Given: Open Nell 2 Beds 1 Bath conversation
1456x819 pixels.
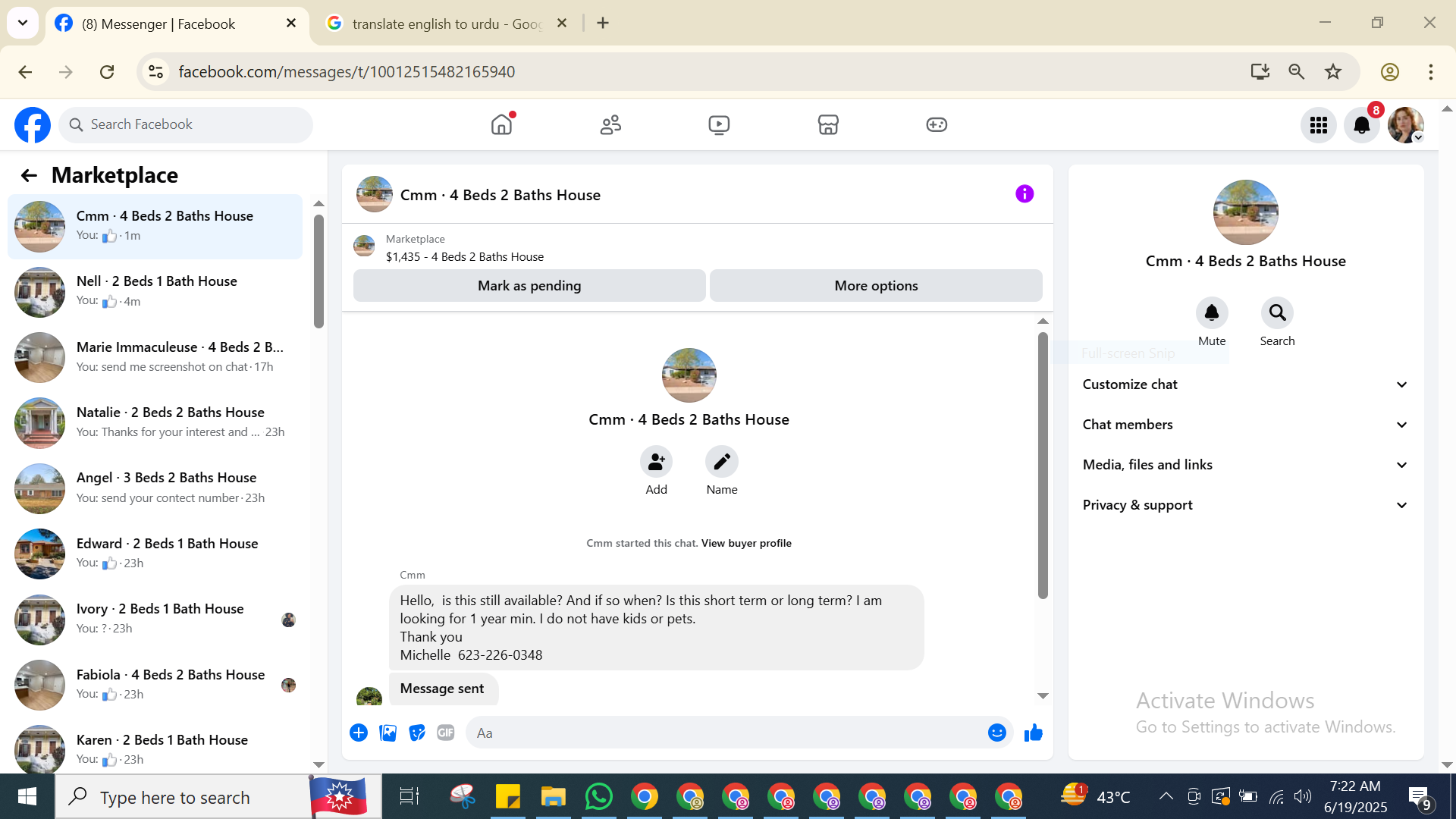Looking at the screenshot, I should (x=155, y=292).
